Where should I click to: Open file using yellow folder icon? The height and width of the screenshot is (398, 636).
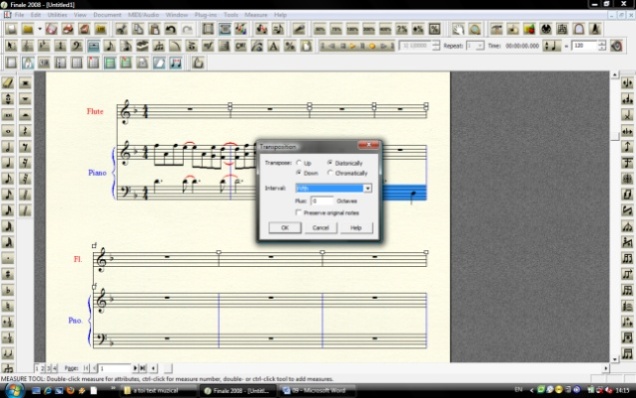28,29
